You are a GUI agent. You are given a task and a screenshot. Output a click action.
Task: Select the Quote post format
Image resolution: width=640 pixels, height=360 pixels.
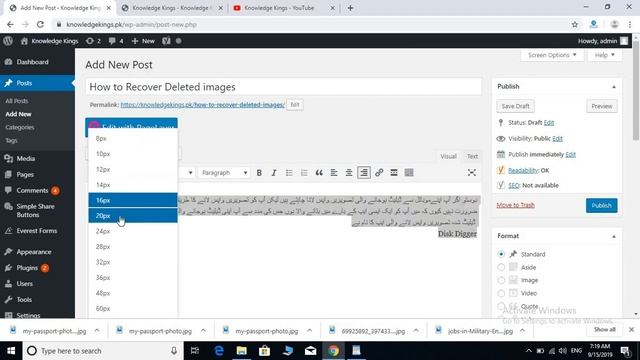pyautogui.click(x=501, y=306)
